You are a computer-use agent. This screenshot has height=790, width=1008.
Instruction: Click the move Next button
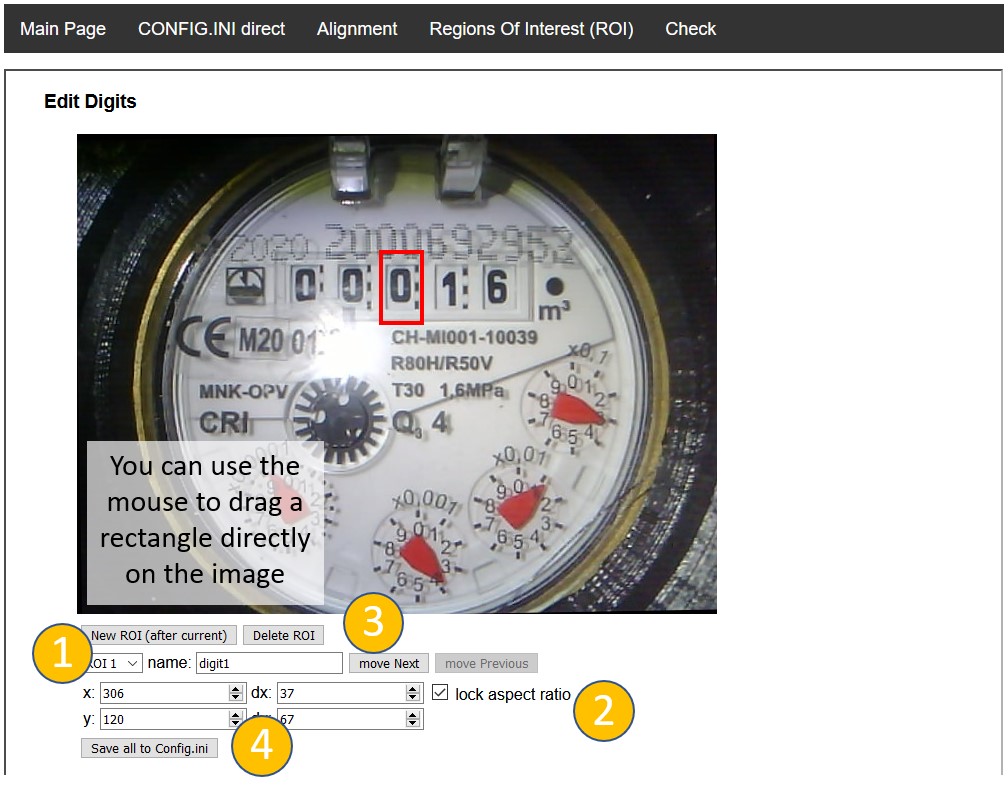389,664
